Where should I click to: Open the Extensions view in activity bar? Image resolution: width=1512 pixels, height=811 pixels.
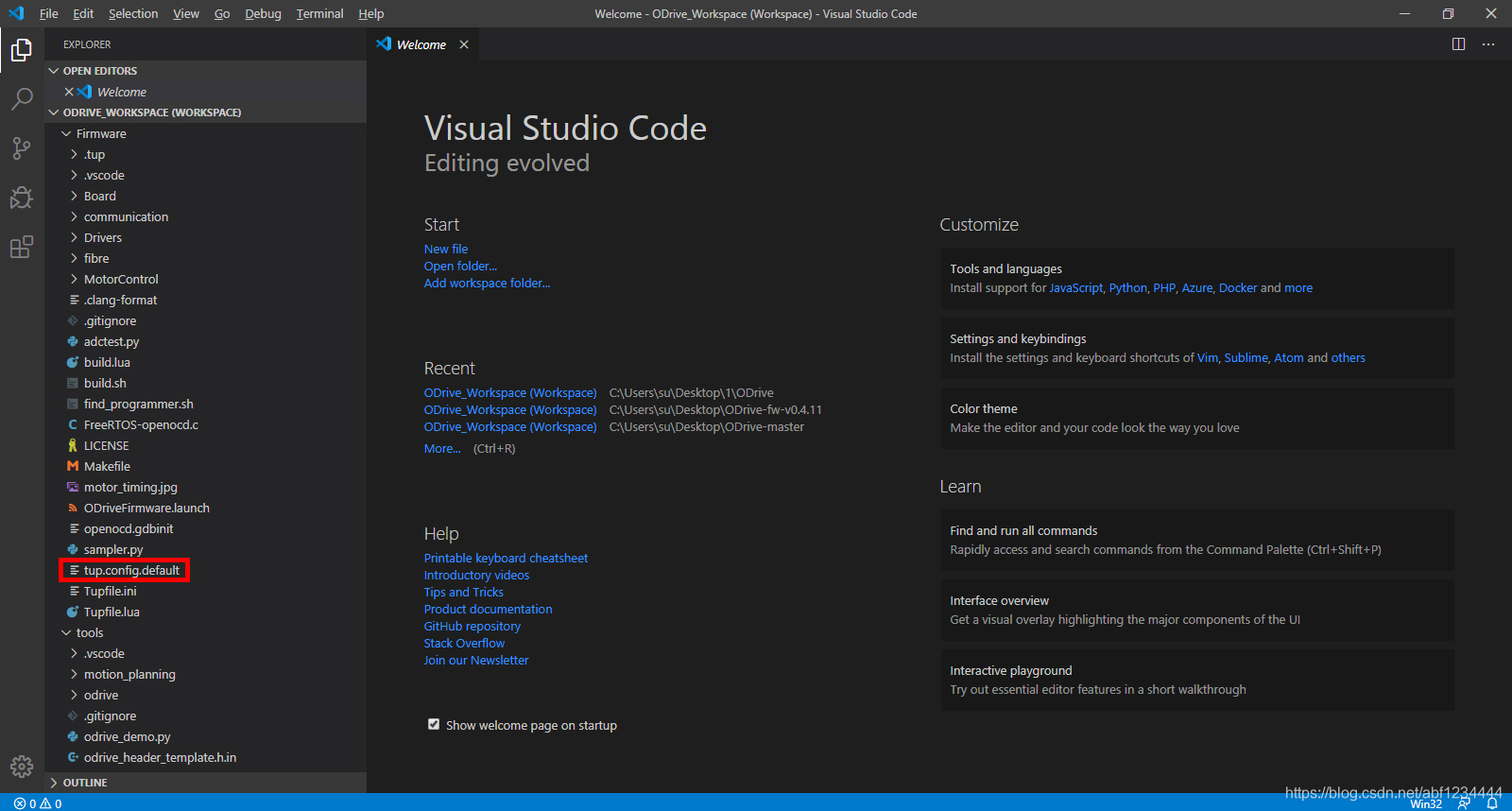click(22, 247)
